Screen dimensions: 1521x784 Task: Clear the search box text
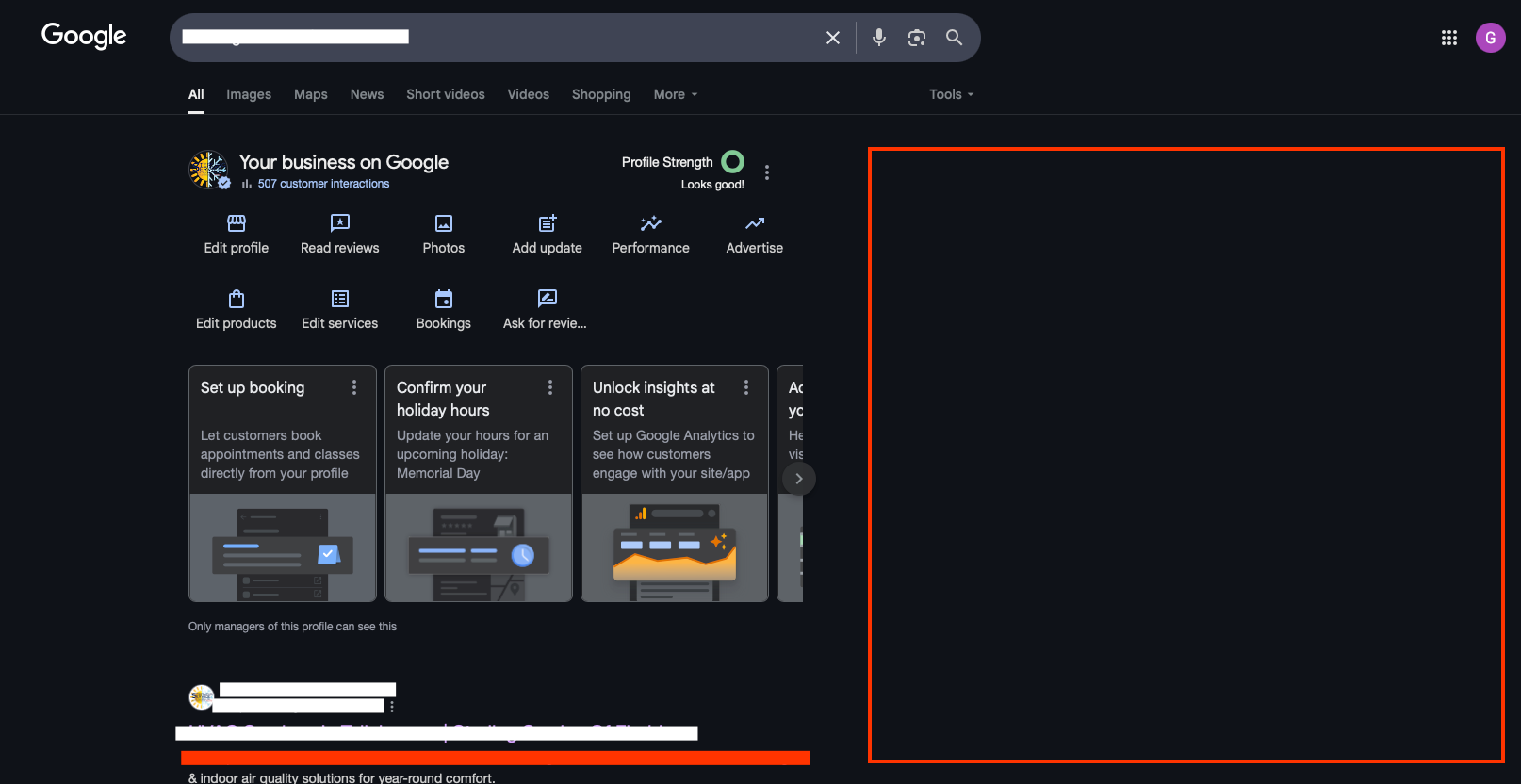[x=833, y=38]
